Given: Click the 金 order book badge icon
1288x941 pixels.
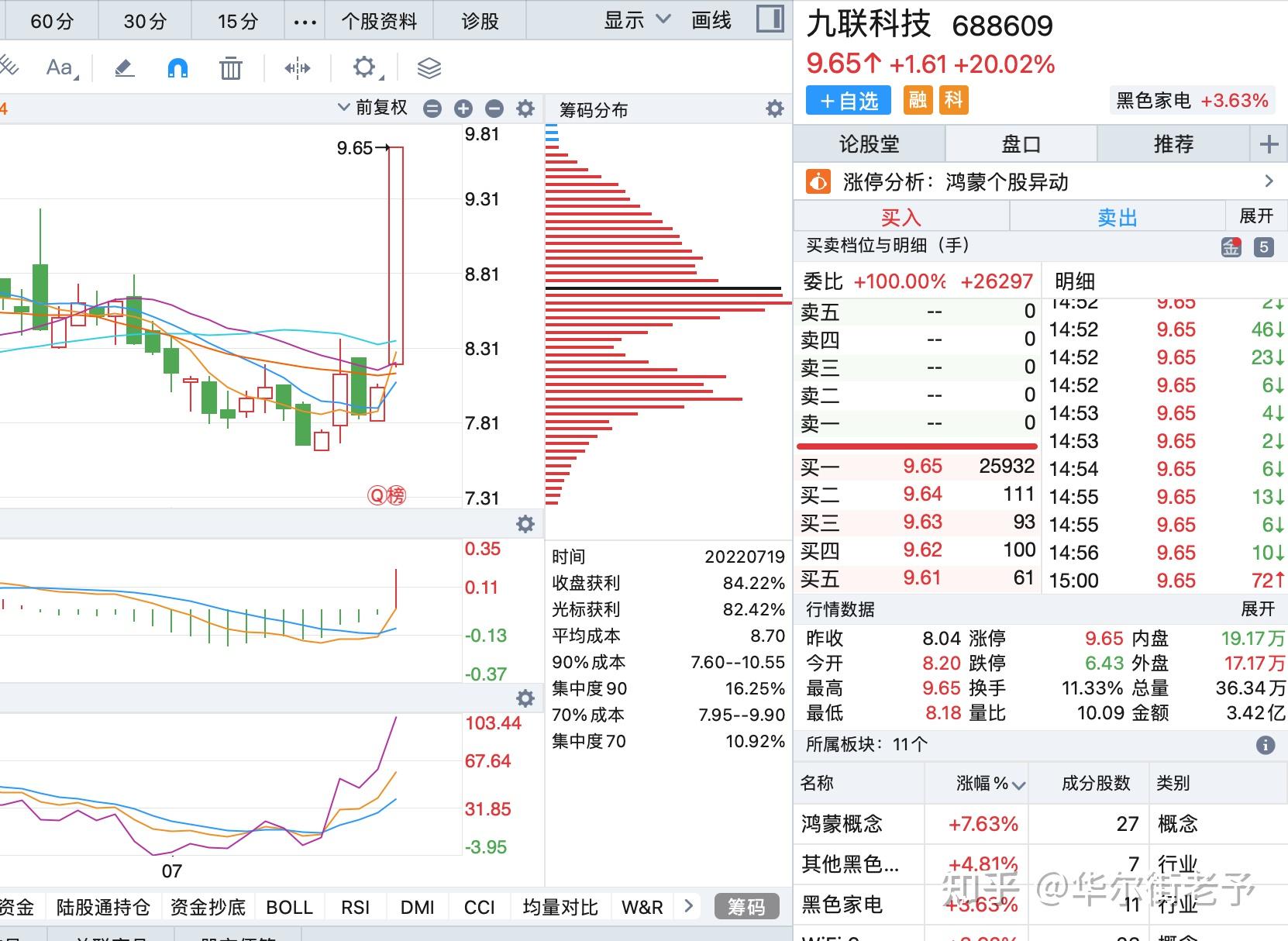Looking at the screenshot, I should tap(1231, 247).
